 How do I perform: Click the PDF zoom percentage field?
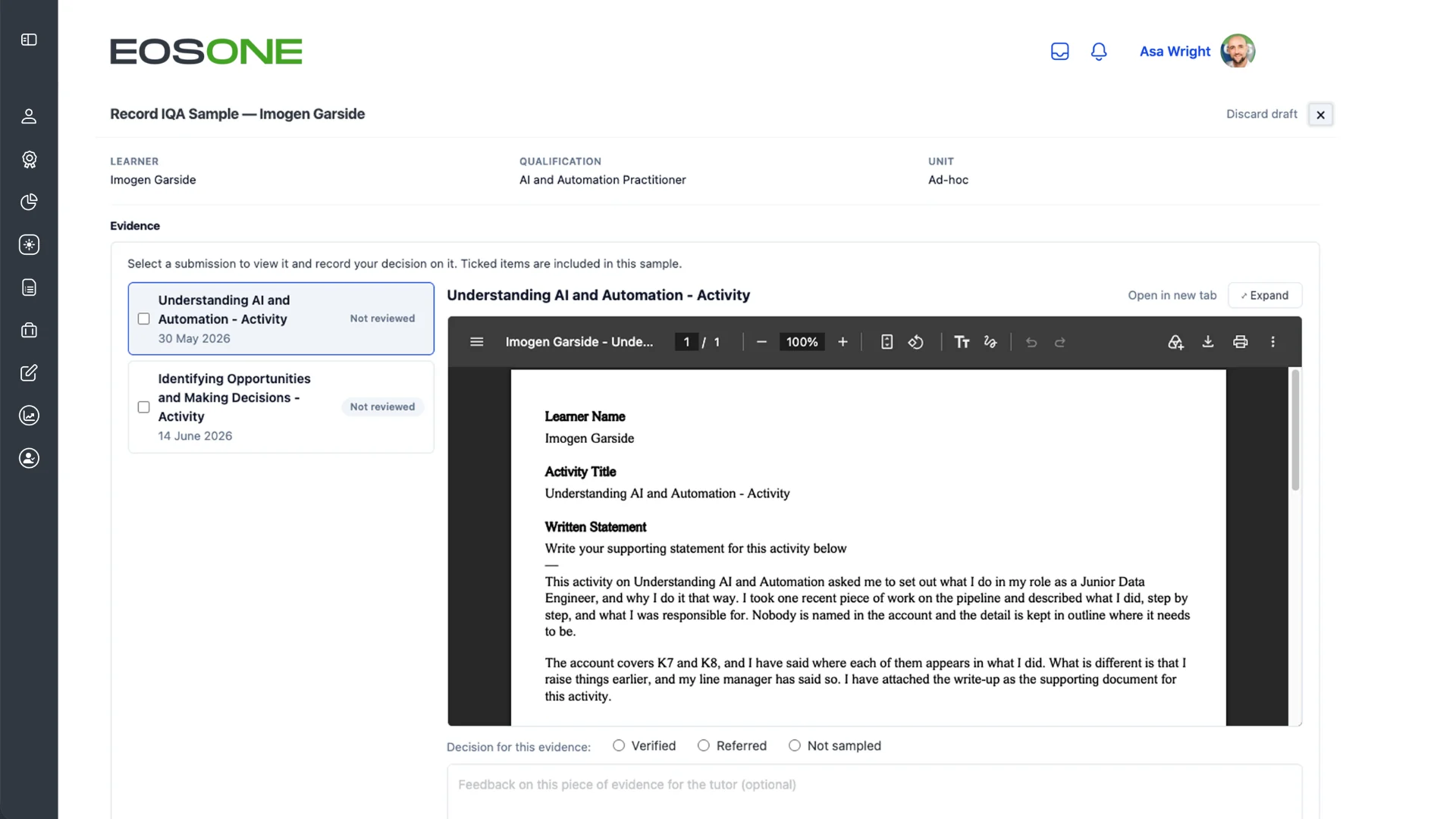802,342
